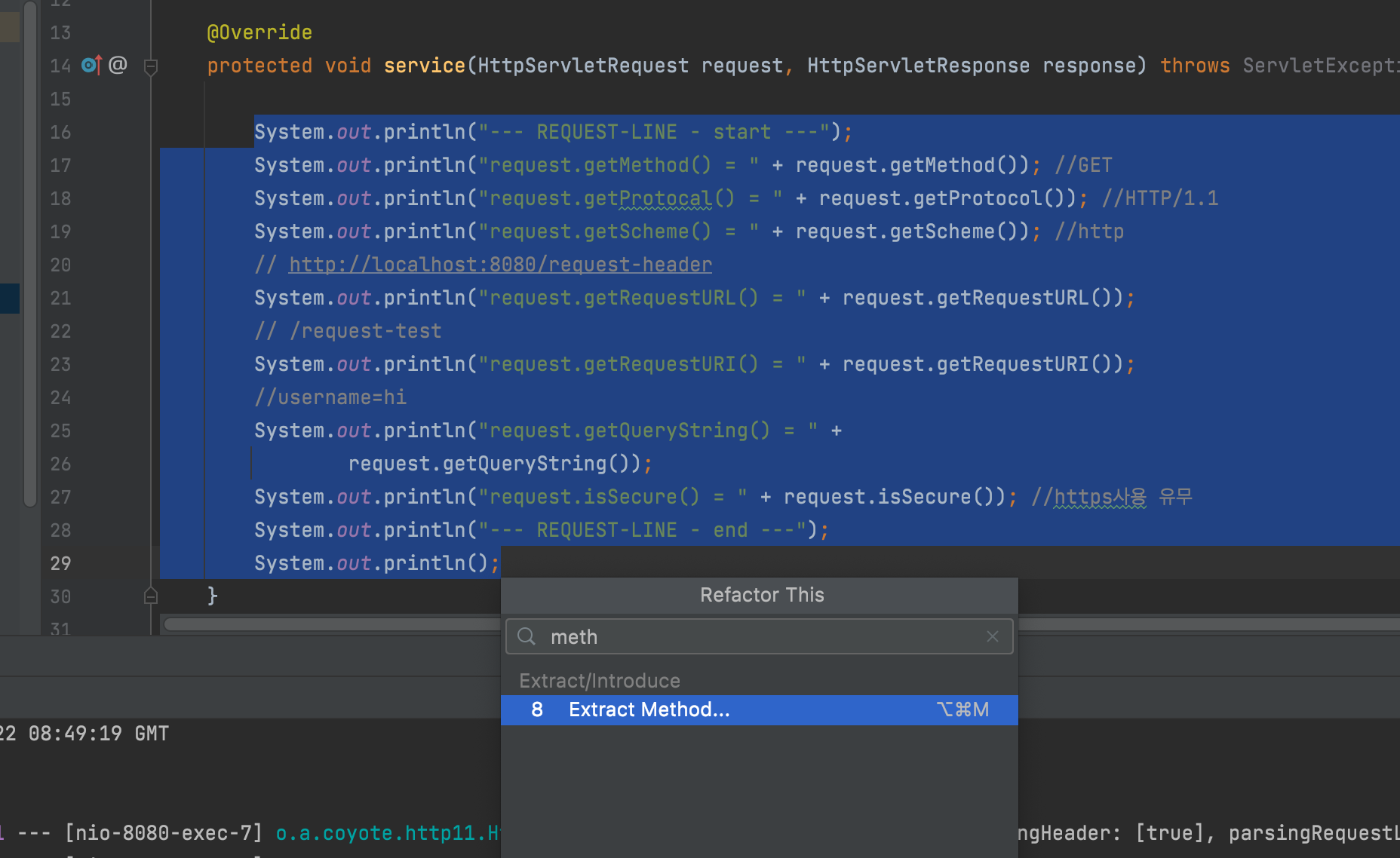Click the '// /request-test' comment on line 22
The image size is (1400, 858).
348,331
